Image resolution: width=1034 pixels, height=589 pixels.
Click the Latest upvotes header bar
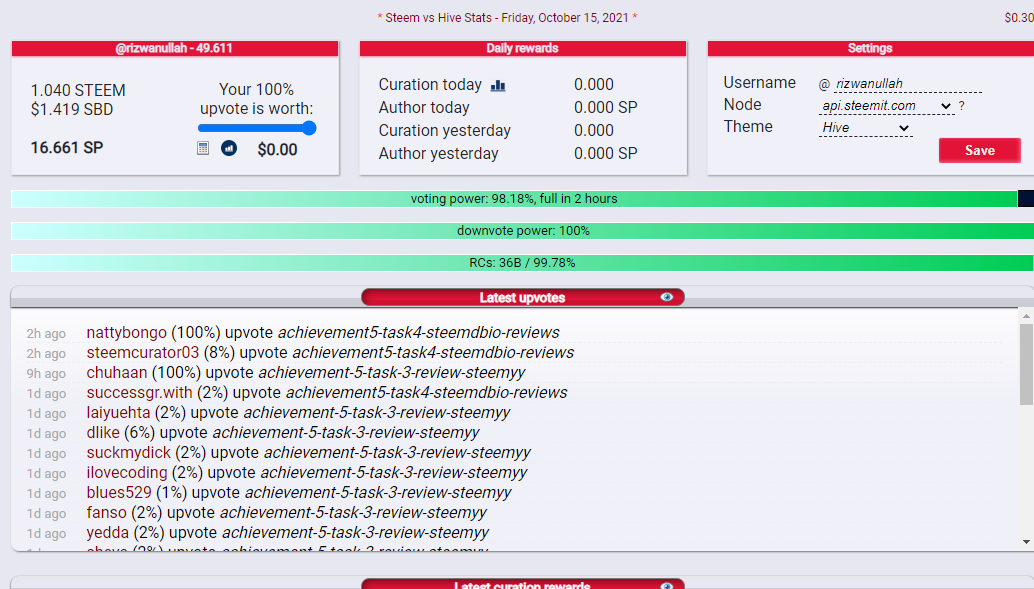pos(522,297)
